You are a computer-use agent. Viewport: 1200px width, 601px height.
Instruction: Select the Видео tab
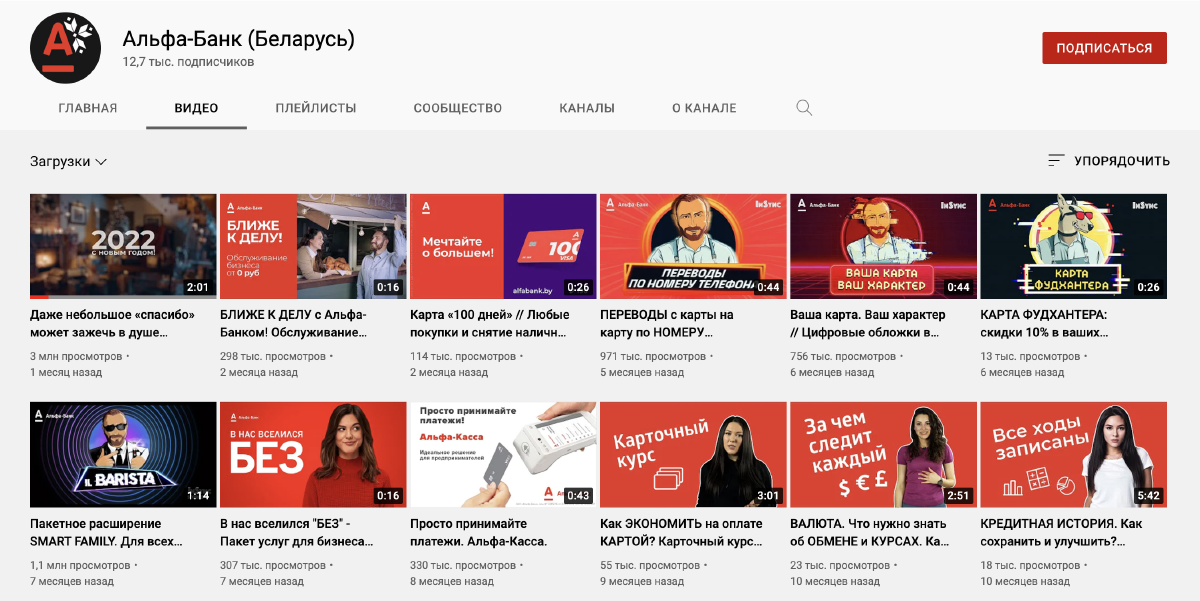196,108
